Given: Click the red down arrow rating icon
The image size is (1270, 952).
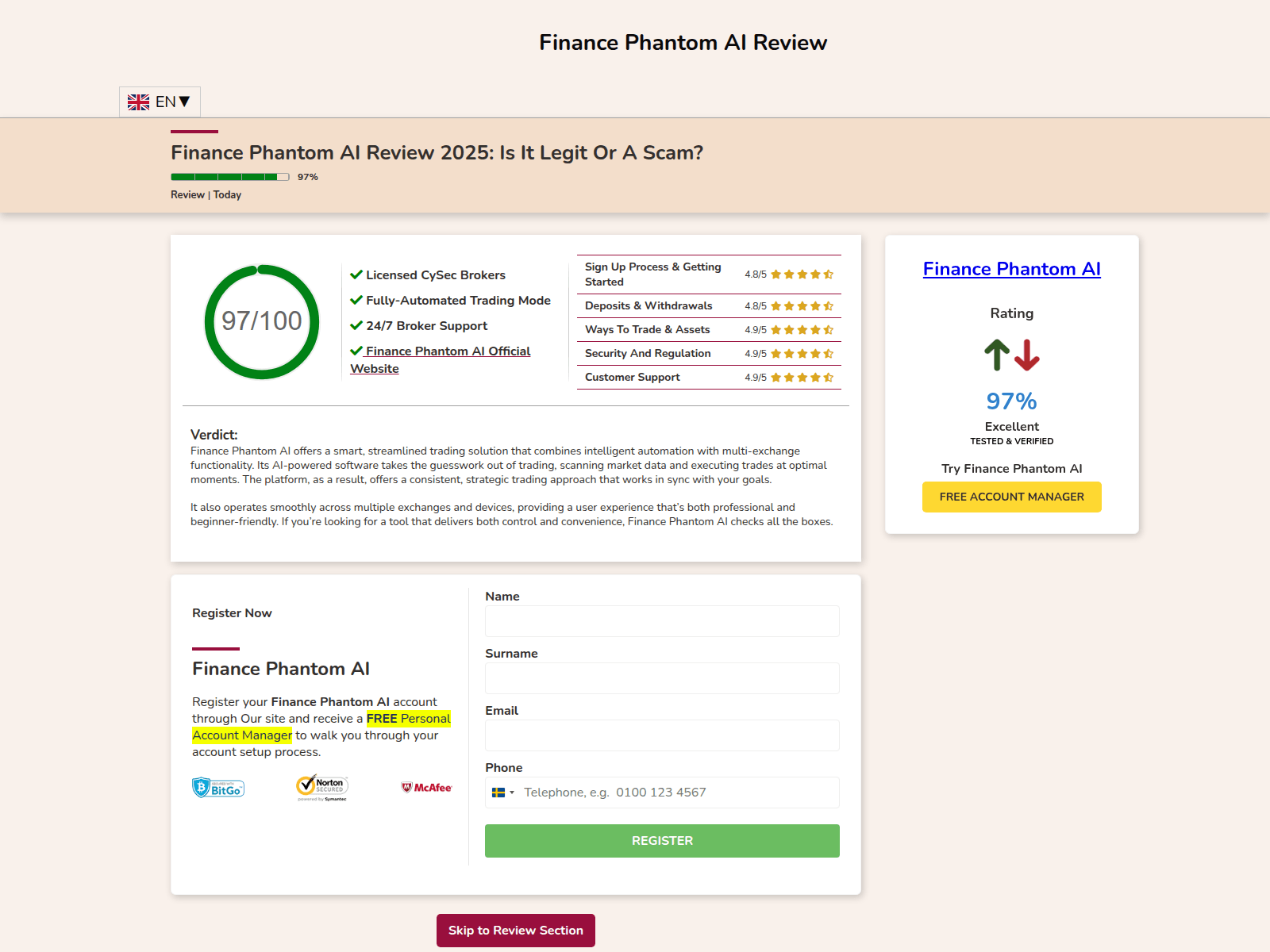Looking at the screenshot, I should pos(1027,355).
